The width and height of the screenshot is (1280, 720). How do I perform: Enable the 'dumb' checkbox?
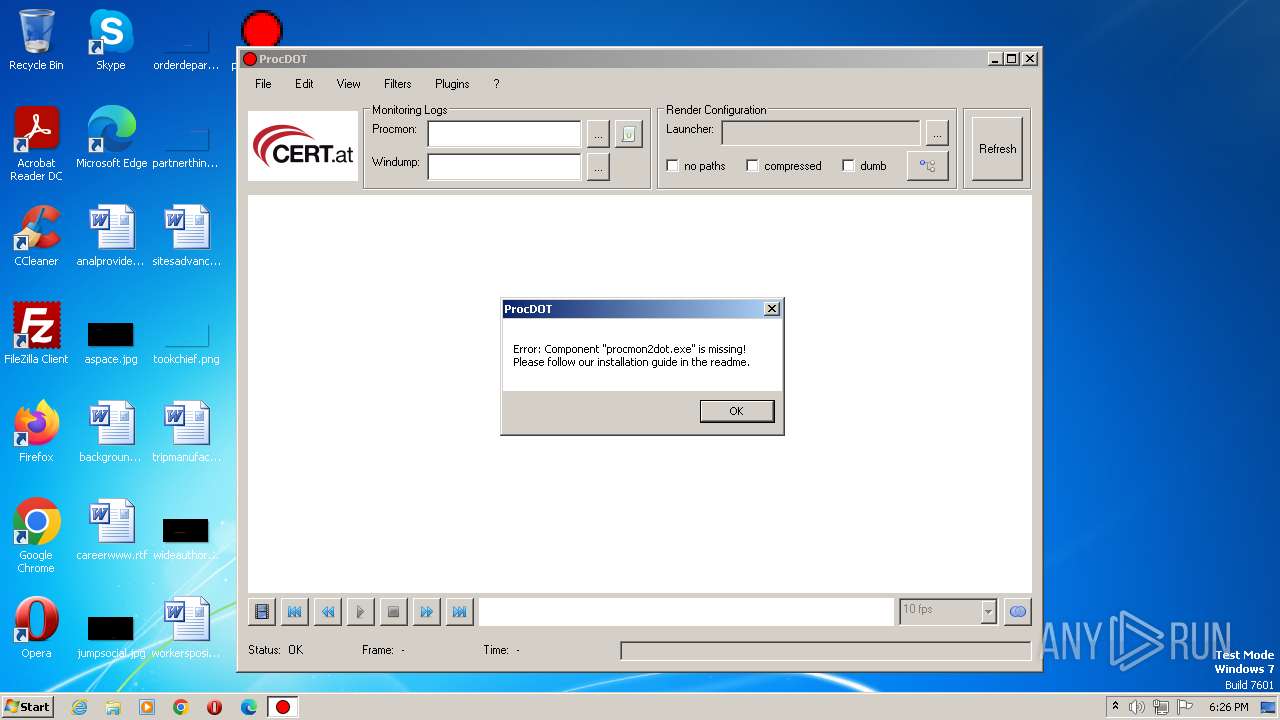849,166
